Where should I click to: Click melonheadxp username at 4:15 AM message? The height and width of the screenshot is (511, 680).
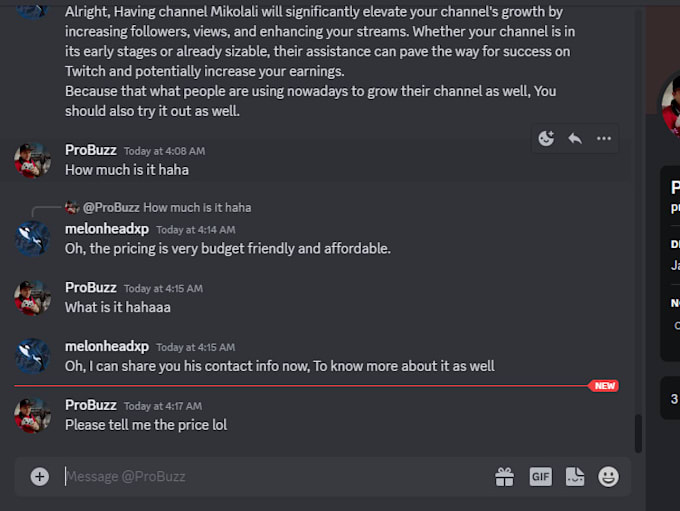[107, 346]
